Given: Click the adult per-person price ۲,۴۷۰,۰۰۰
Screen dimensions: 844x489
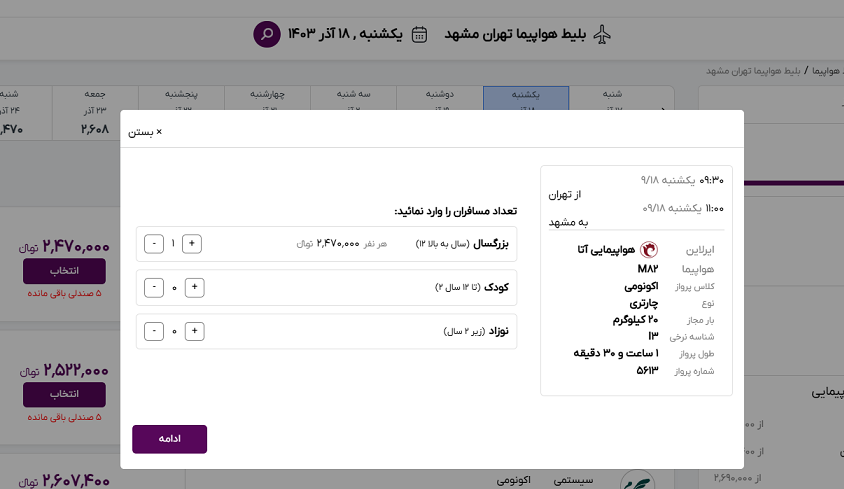Looking at the screenshot, I should [x=337, y=243].
